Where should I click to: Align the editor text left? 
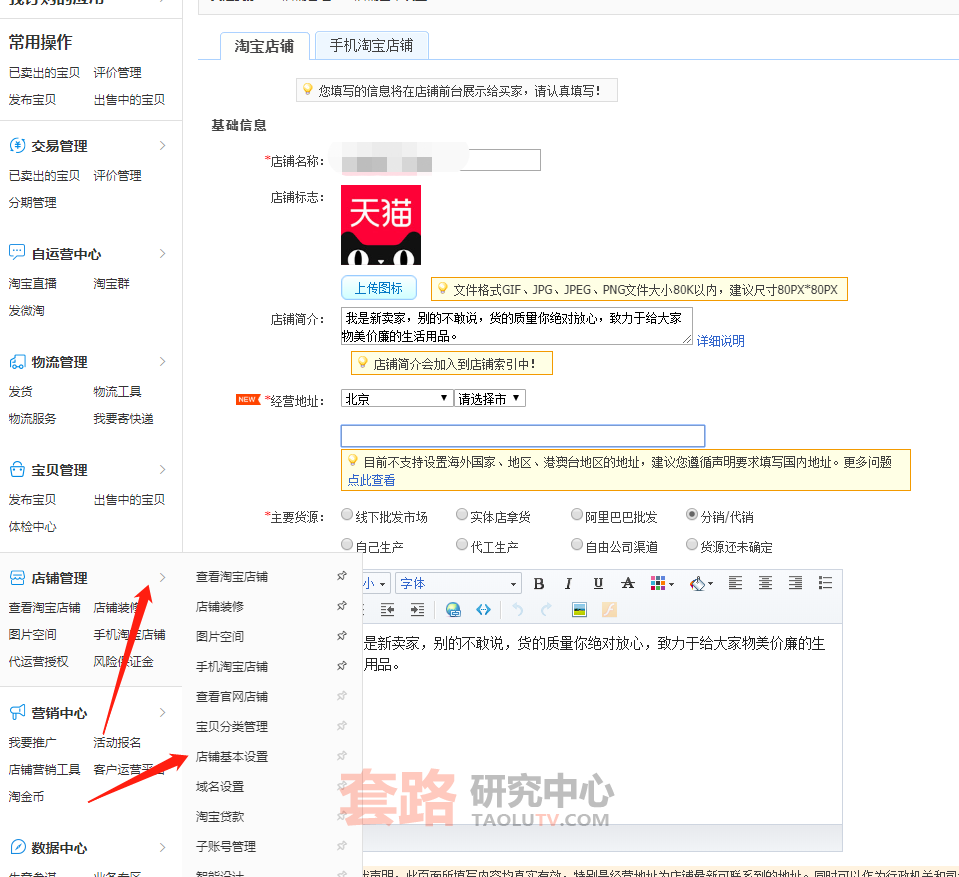(736, 583)
